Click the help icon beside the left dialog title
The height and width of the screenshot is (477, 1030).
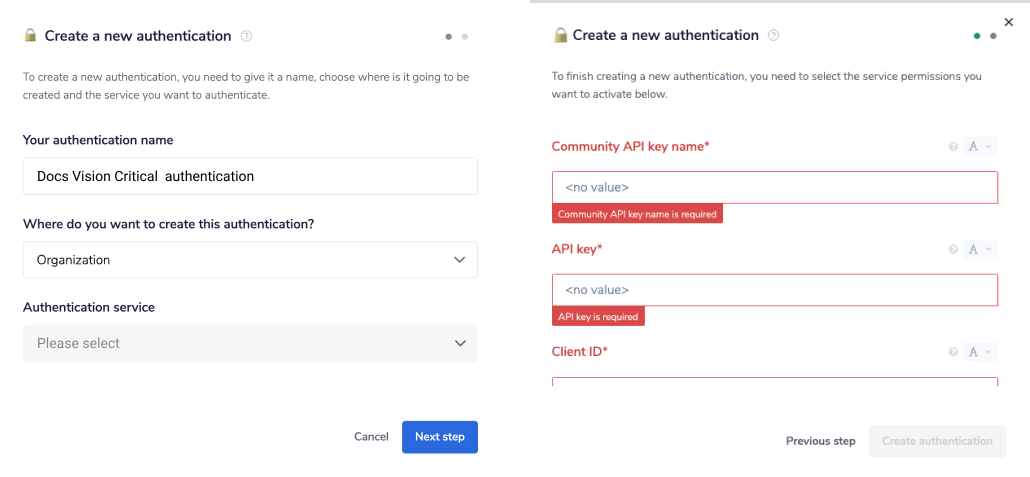(247, 36)
